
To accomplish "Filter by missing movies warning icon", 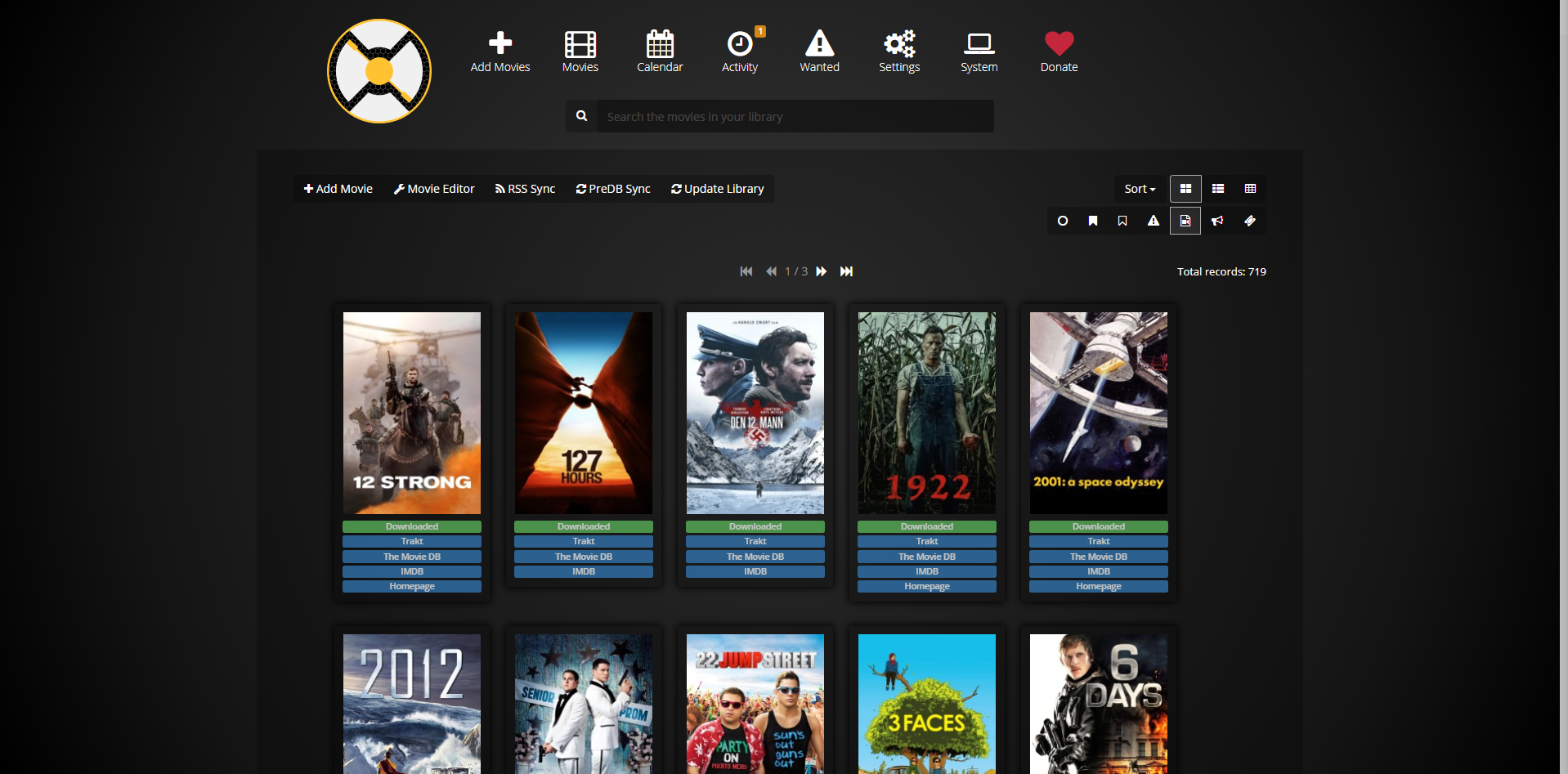I will coord(1153,221).
